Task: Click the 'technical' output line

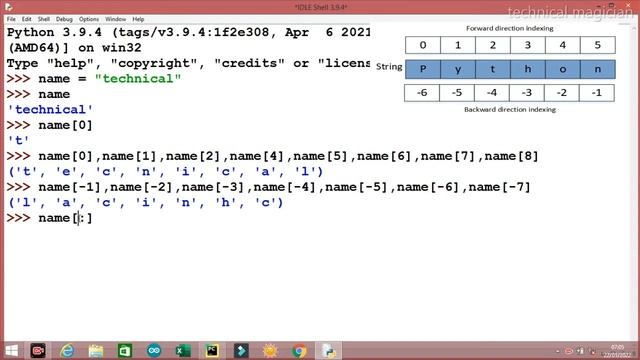Action: tap(50, 109)
